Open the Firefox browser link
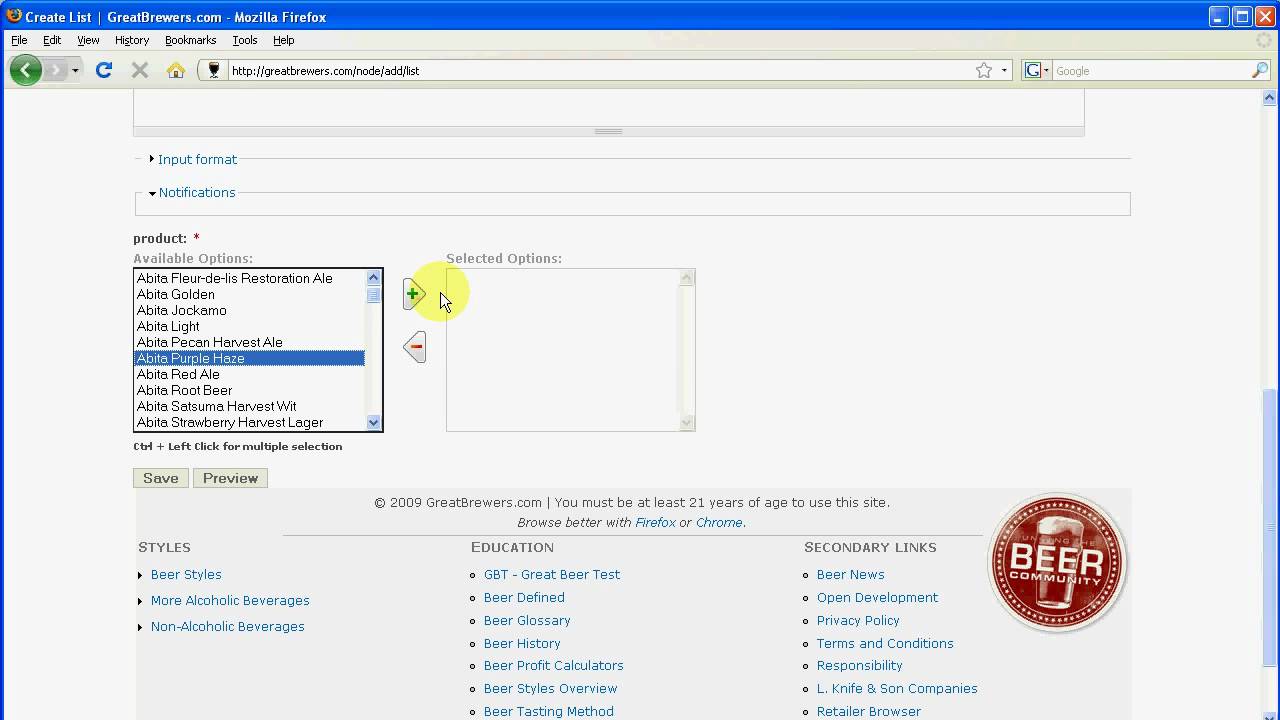The image size is (1280, 720). [655, 522]
